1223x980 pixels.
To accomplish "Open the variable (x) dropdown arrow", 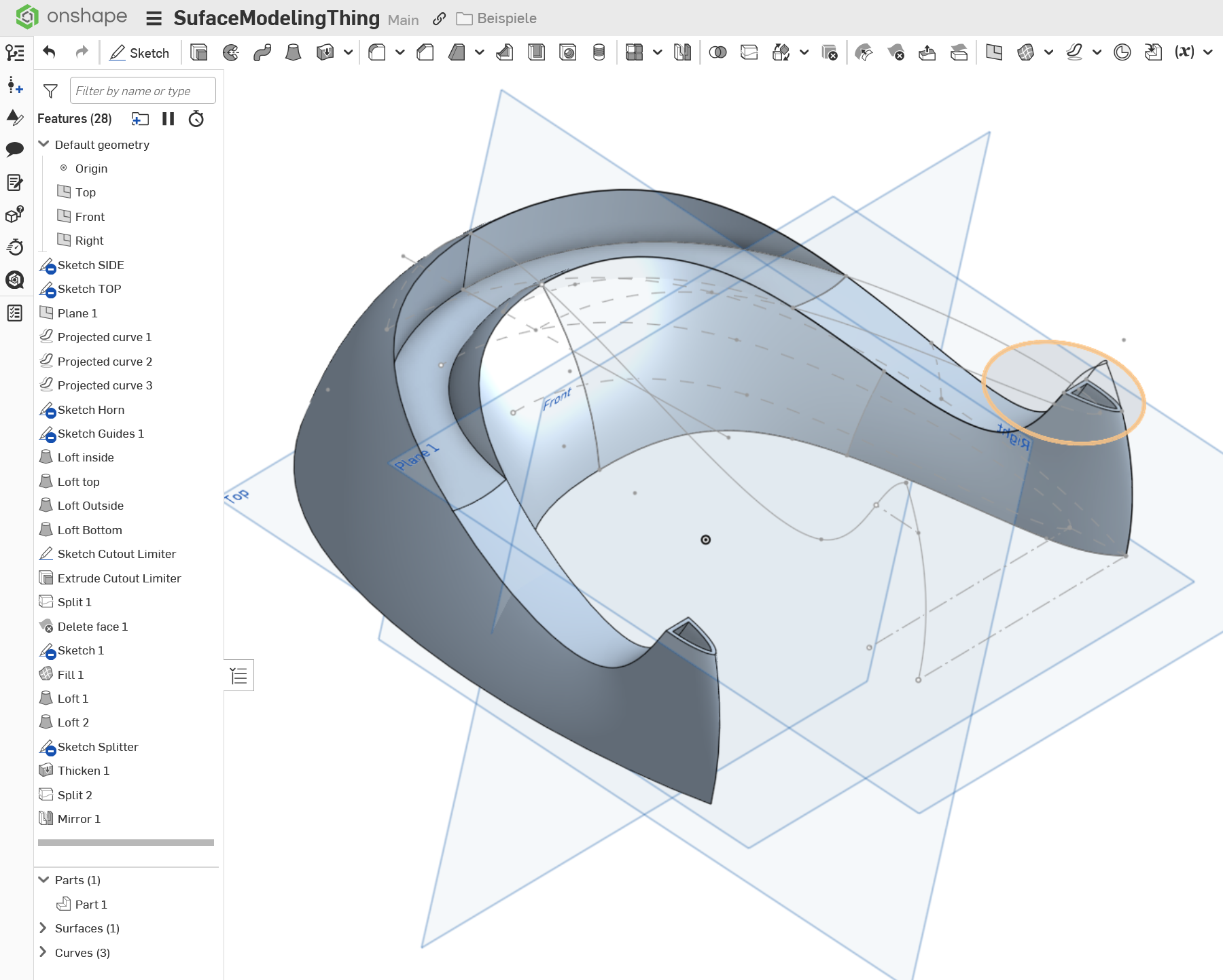I will click(x=1208, y=52).
